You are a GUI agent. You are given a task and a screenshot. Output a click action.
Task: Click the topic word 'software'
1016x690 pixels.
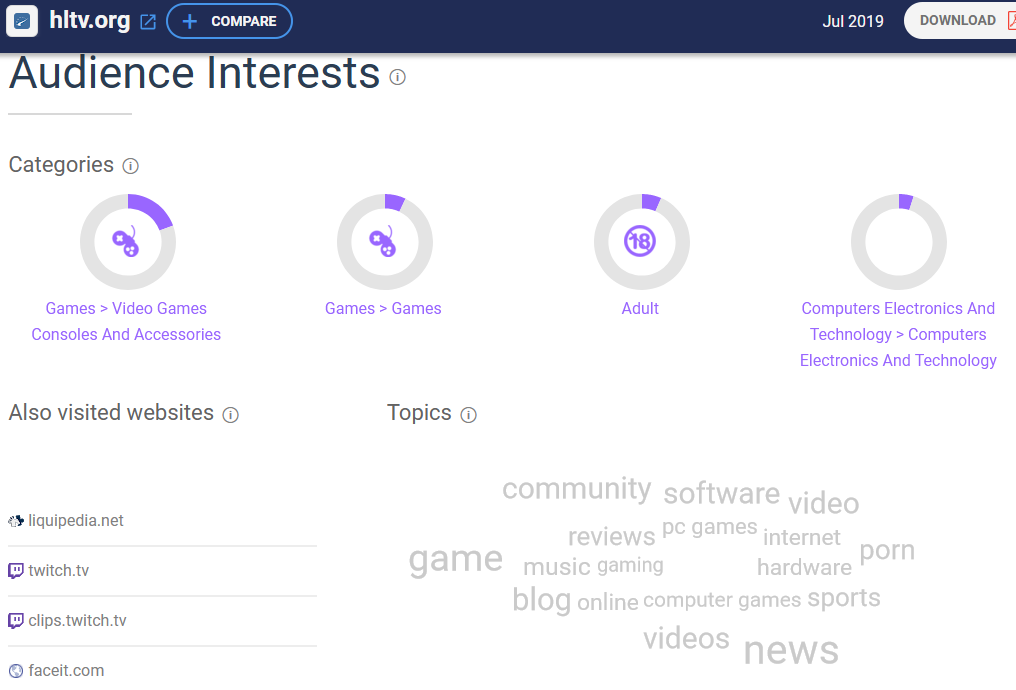pyautogui.click(x=722, y=494)
